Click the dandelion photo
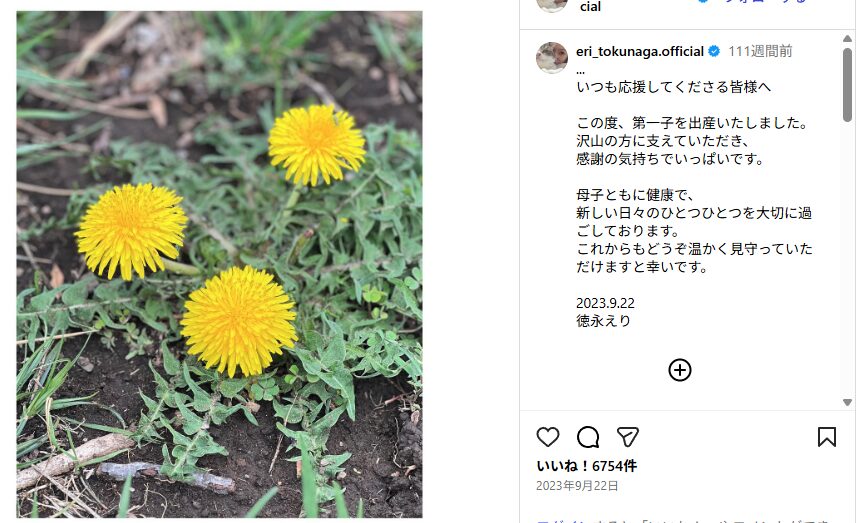This screenshot has height=523, width=866. coord(219,264)
